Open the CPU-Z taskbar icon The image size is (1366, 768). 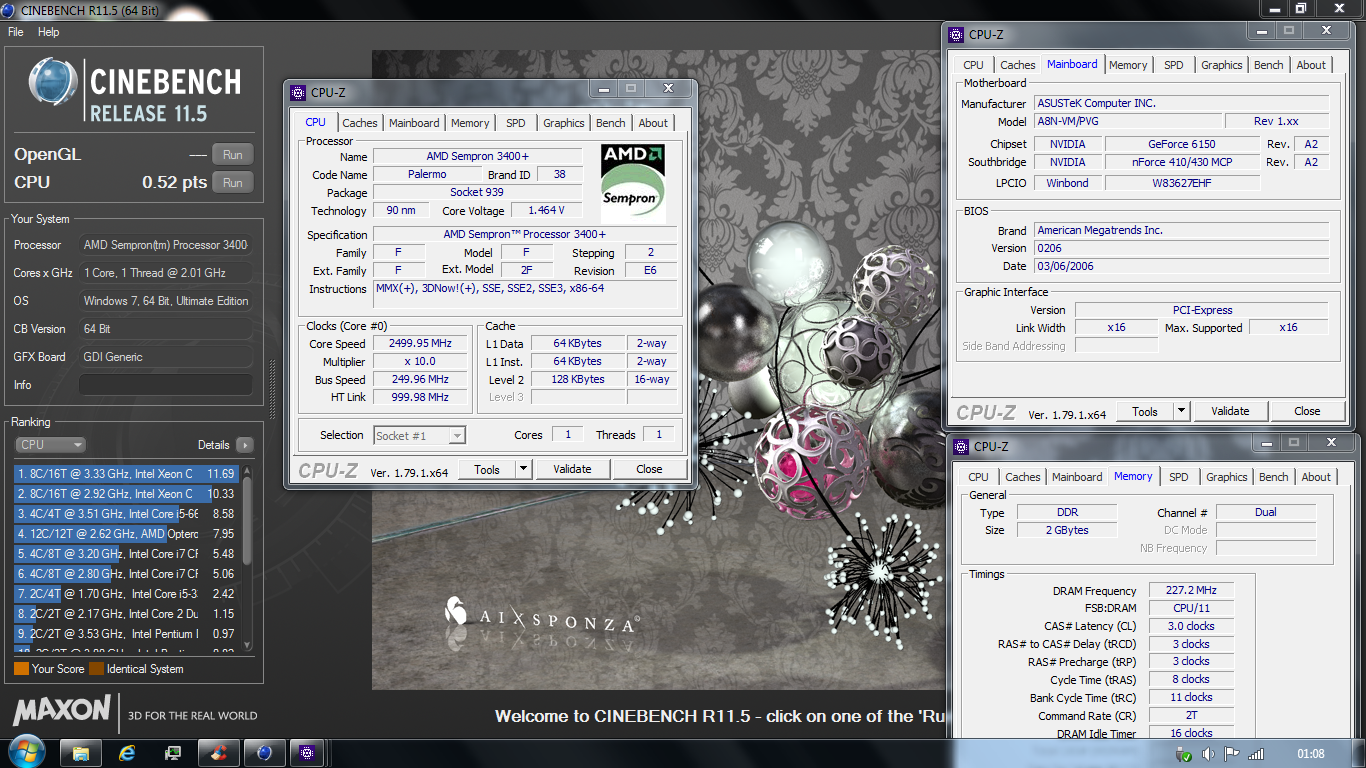(309, 752)
